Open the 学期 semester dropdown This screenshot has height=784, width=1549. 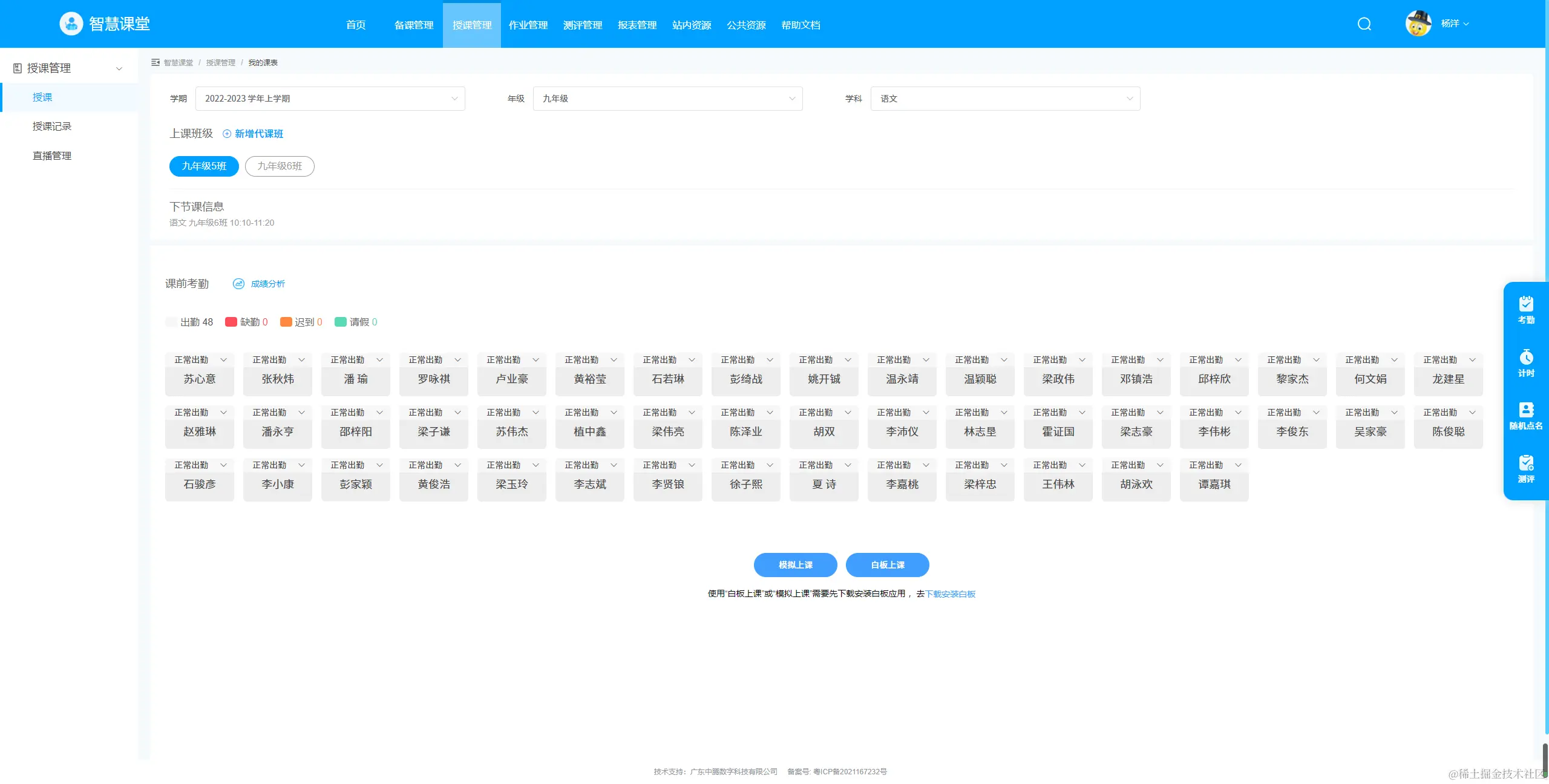(330, 99)
